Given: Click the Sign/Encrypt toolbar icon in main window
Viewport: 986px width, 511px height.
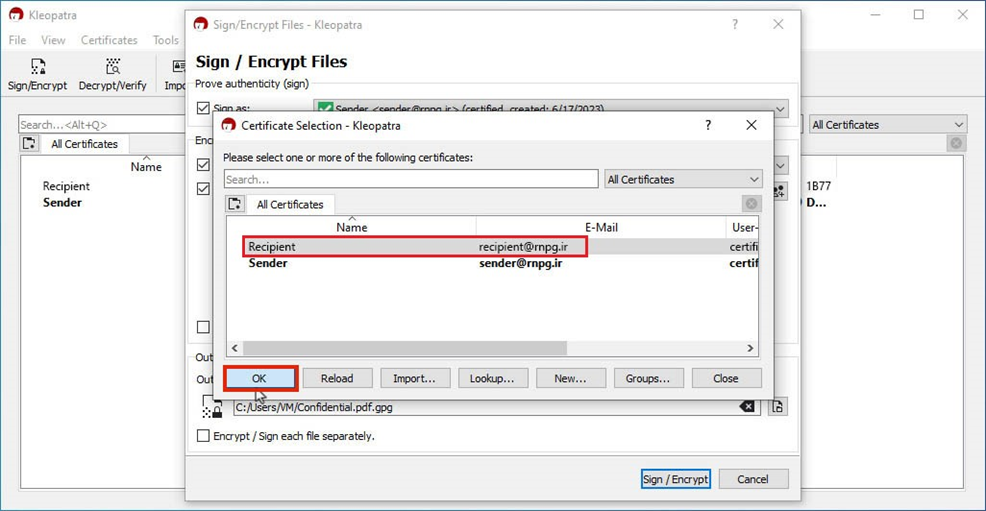Looking at the screenshot, I should (x=37, y=74).
